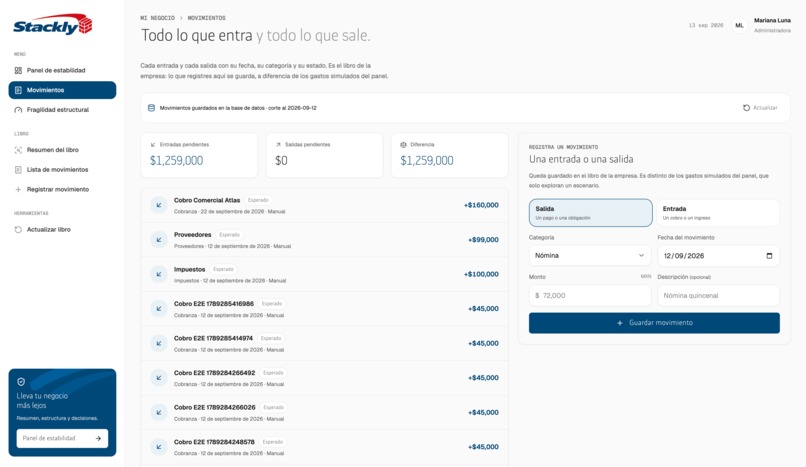
Task: Click Cobro E2E 1789284248578 row icon
Action: 159,447
